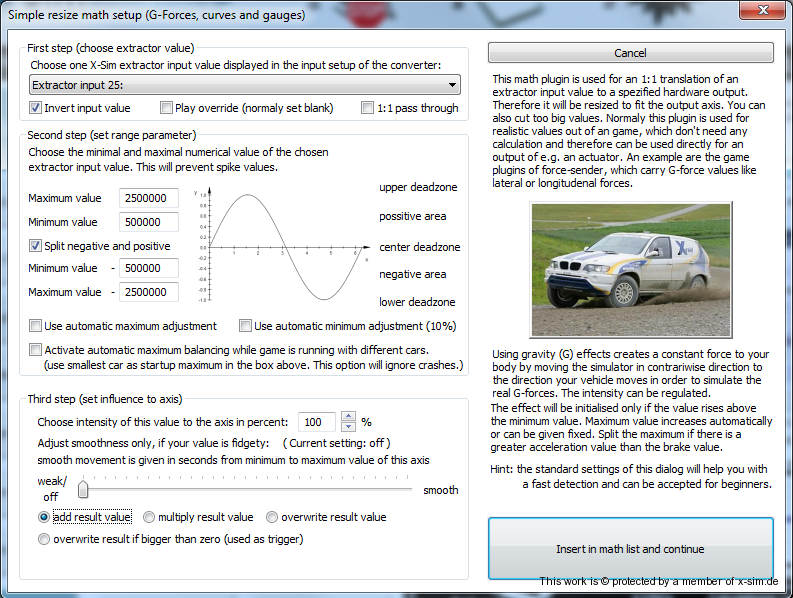Viewport: 793px width, 598px height.
Task: Enable Use automatic maximum adjustment
Action: 36,326
